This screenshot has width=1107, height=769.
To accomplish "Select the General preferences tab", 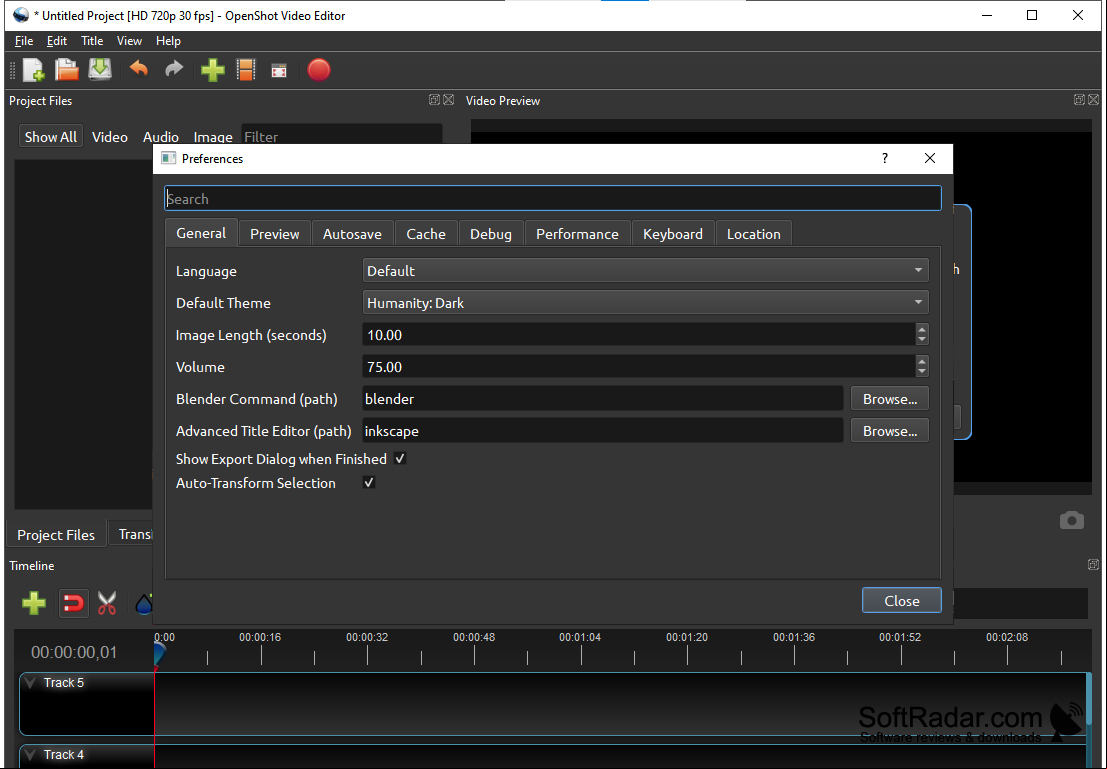I will (201, 233).
